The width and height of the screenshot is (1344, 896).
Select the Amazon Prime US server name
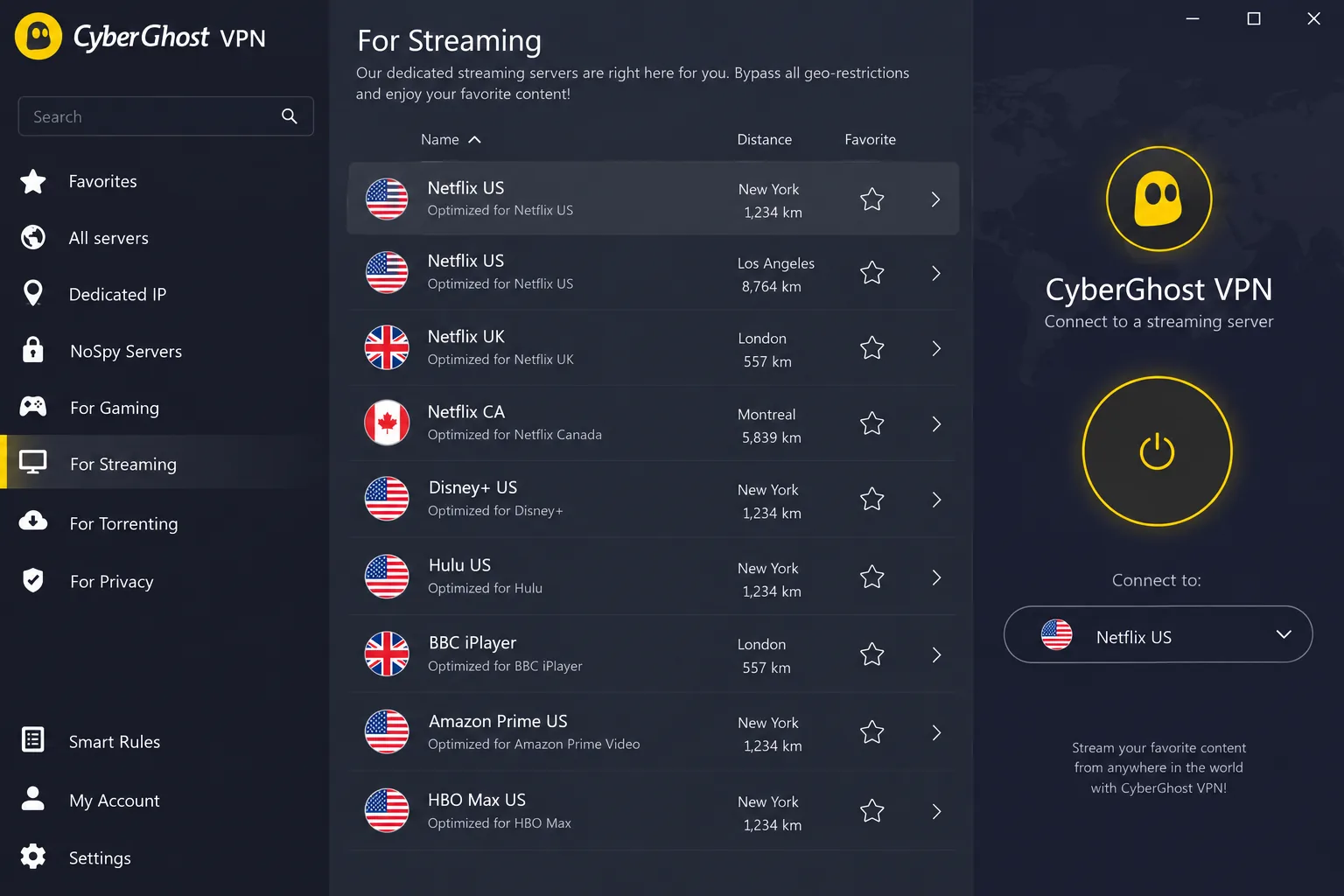coord(498,721)
